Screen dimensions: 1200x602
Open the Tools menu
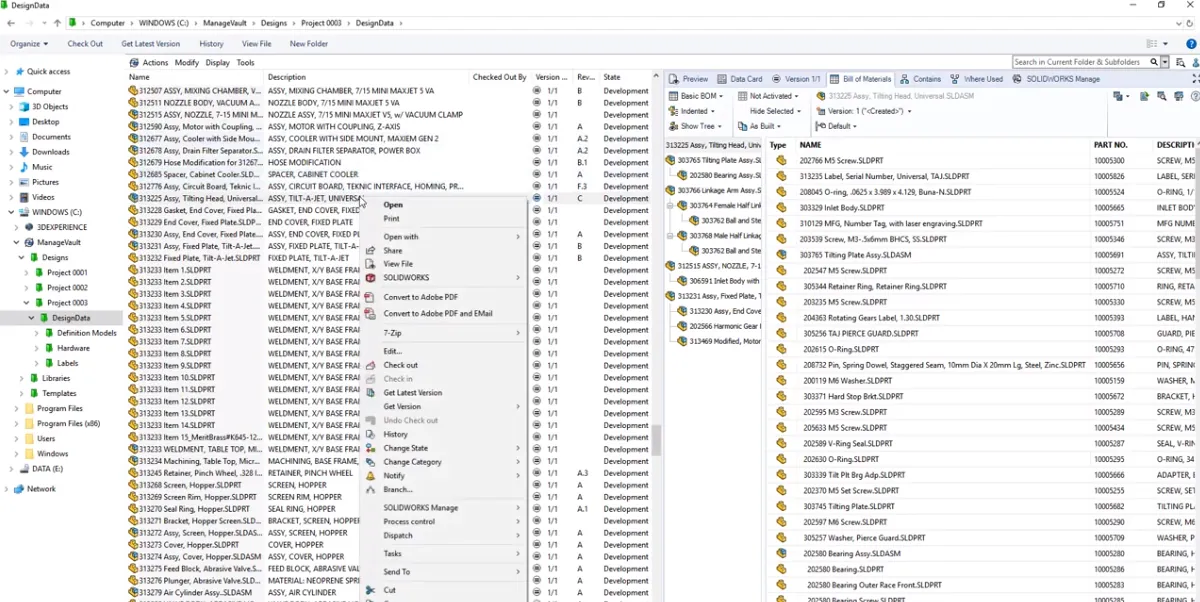click(245, 63)
